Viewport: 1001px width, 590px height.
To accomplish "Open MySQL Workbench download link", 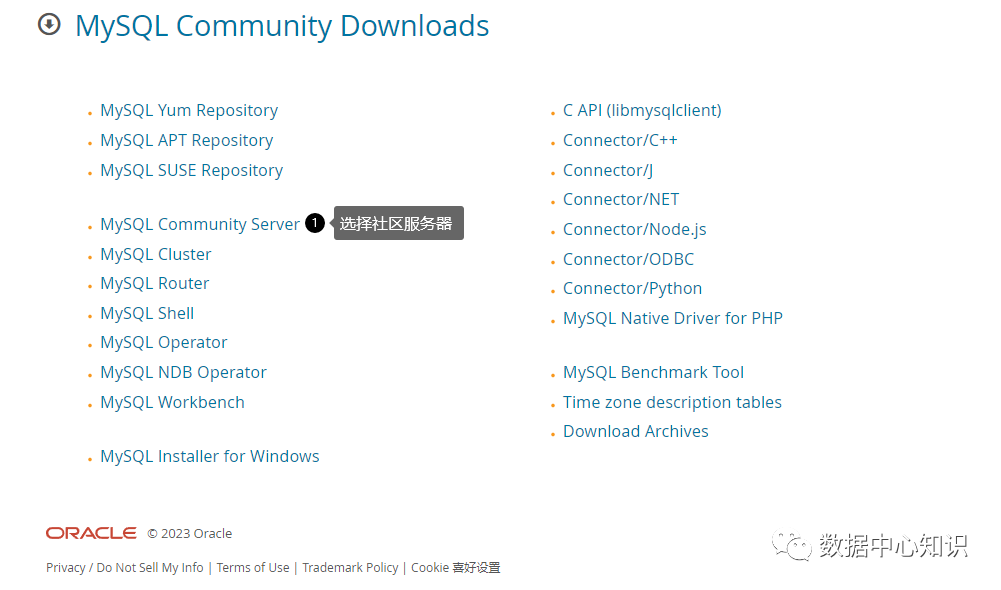I will [x=172, y=402].
